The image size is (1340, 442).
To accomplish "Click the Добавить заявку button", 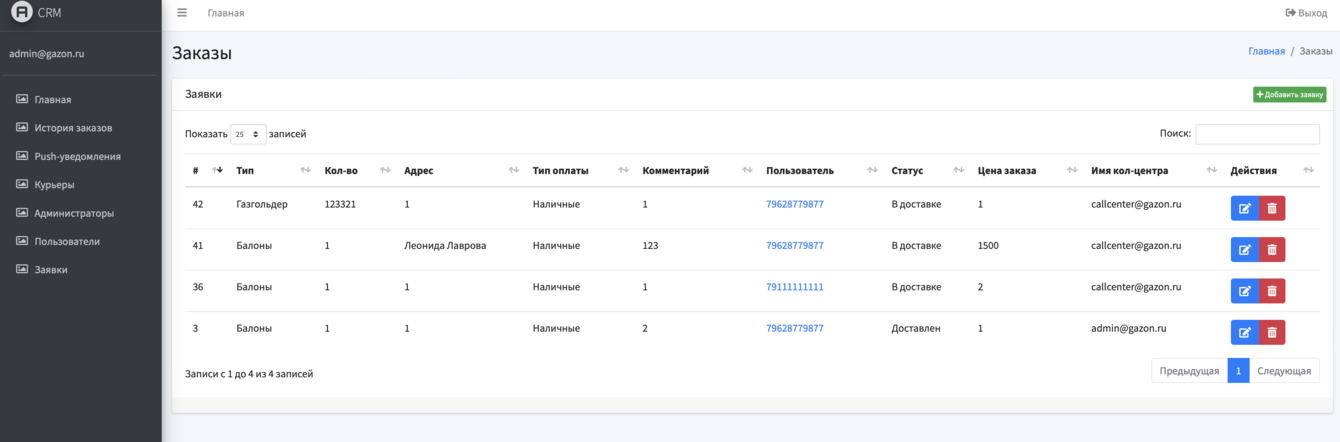I will [1289, 95].
